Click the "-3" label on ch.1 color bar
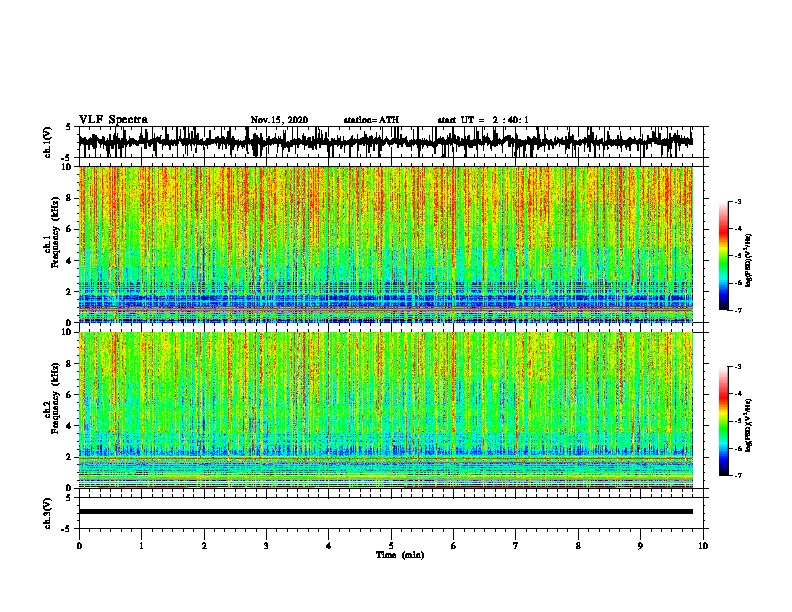Screen dimensions: 792x612 click(738, 201)
